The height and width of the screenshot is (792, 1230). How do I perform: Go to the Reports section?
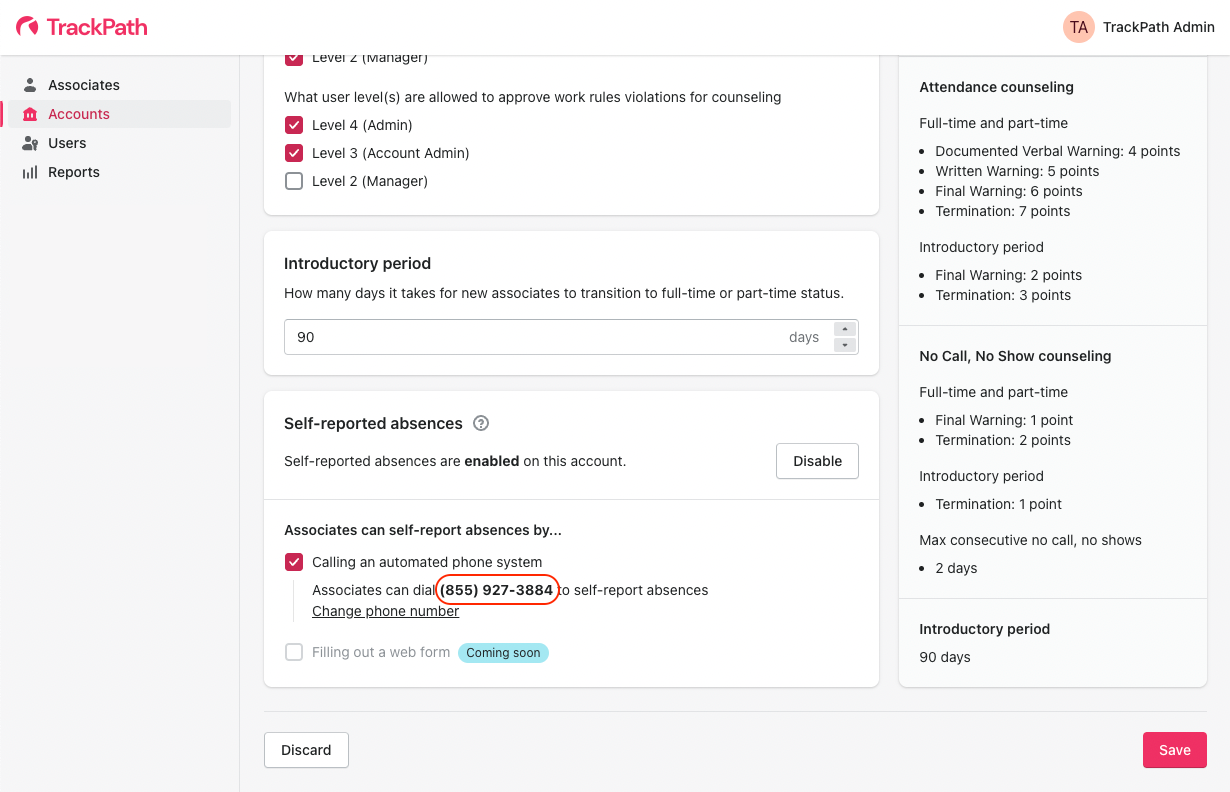[74, 172]
